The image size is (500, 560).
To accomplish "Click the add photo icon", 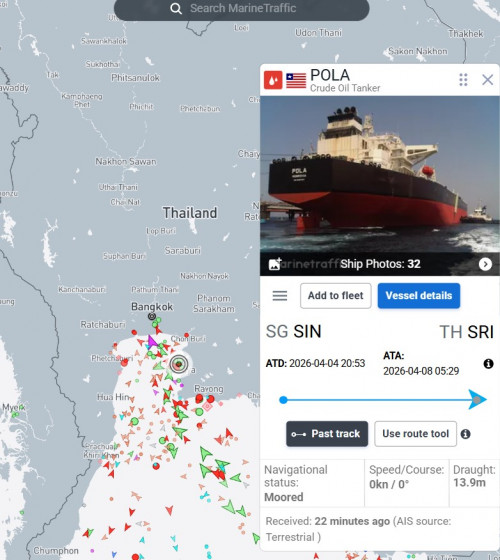I will 275,264.
